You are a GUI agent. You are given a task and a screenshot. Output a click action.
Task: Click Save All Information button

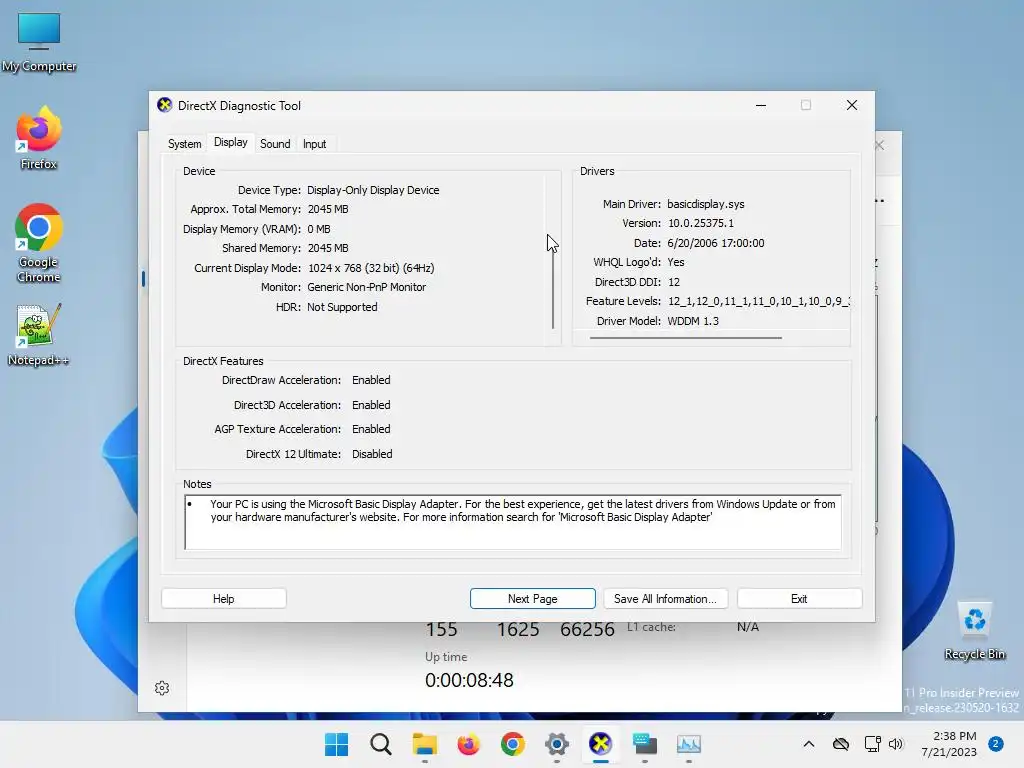click(x=665, y=599)
